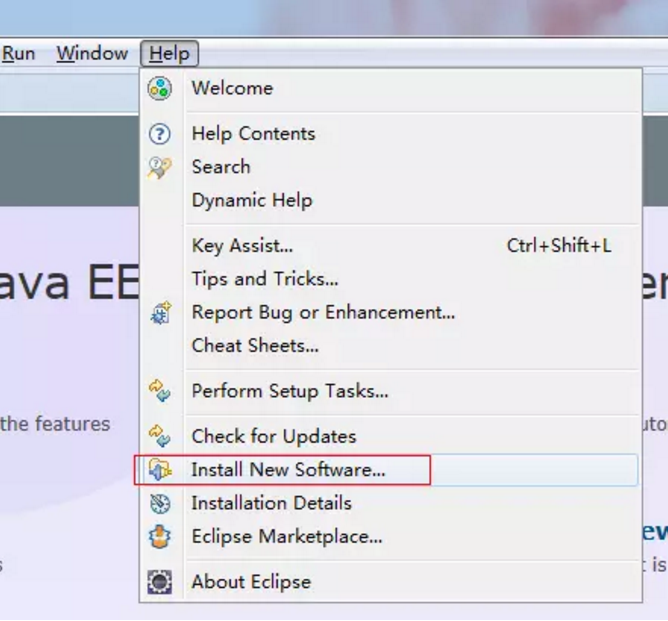Screen dimensions: 668x621
Task: Select Install New Software entry
Action: (x=390, y=470)
